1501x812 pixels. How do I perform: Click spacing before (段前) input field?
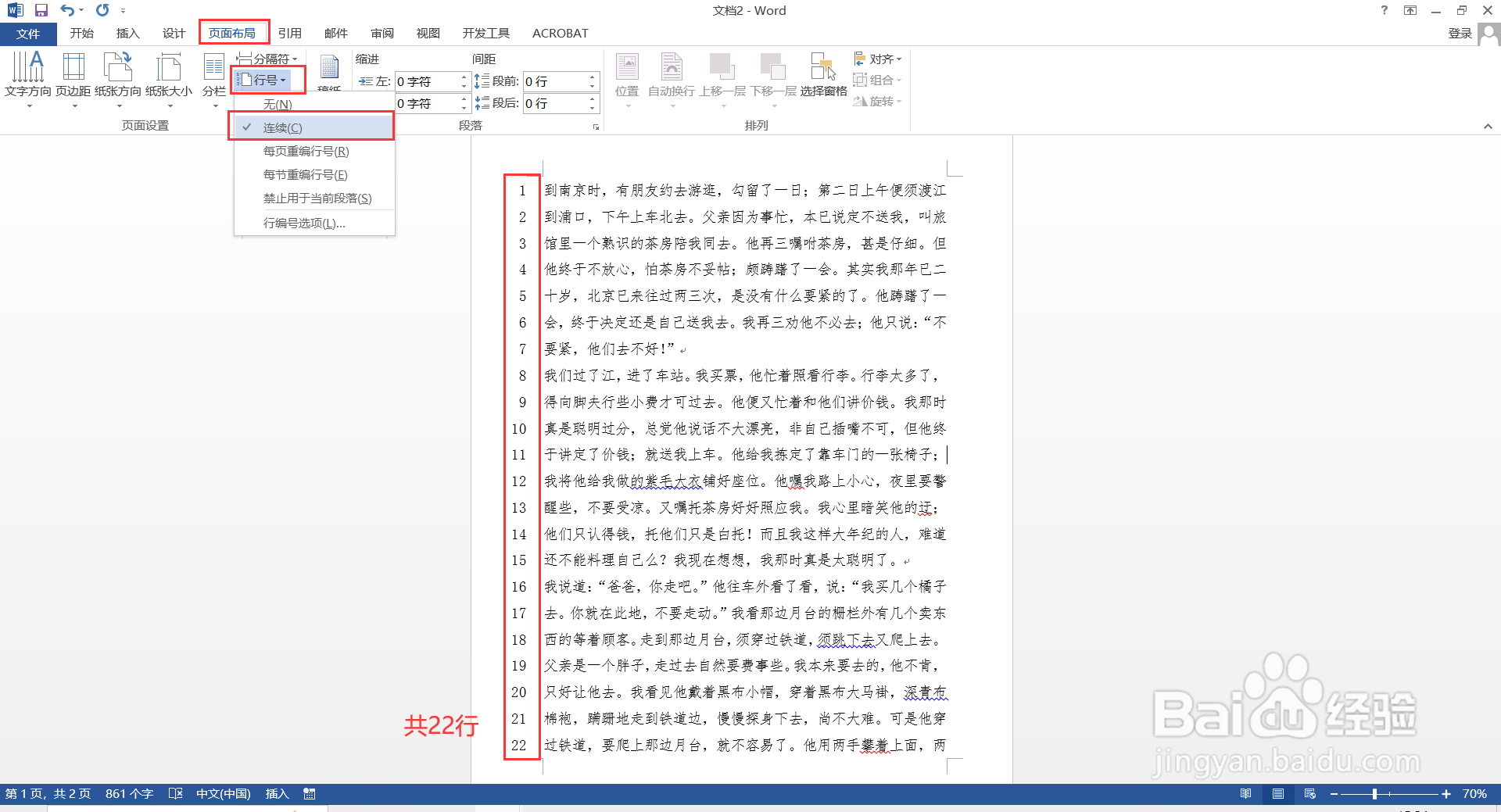[x=554, y=81]
